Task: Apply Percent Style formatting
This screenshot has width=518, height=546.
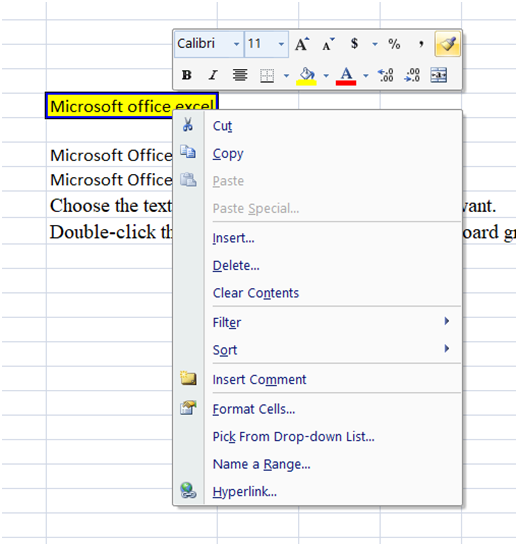Action: [394, 44]
